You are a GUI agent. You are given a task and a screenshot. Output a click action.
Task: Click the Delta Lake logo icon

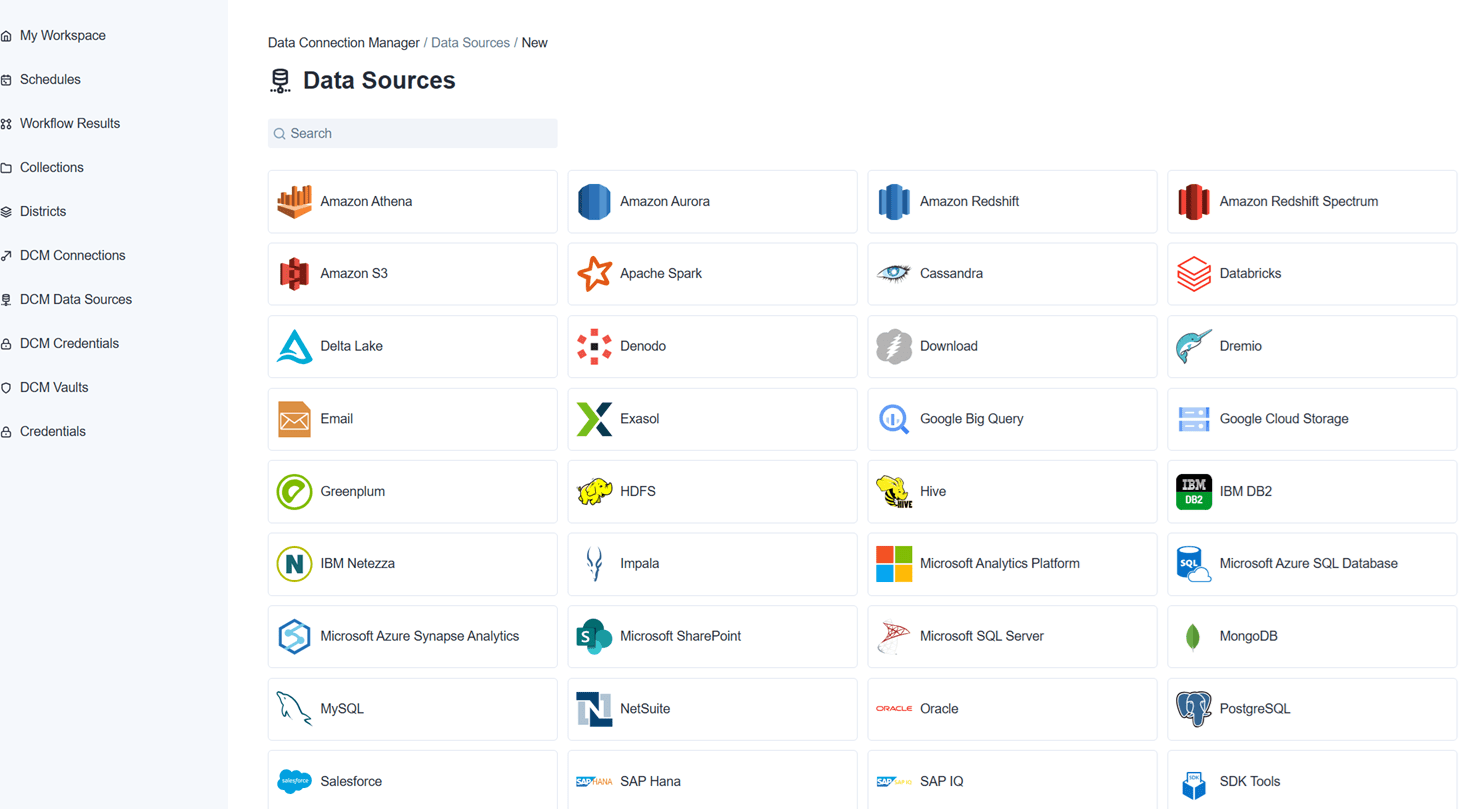click(294, 346)
